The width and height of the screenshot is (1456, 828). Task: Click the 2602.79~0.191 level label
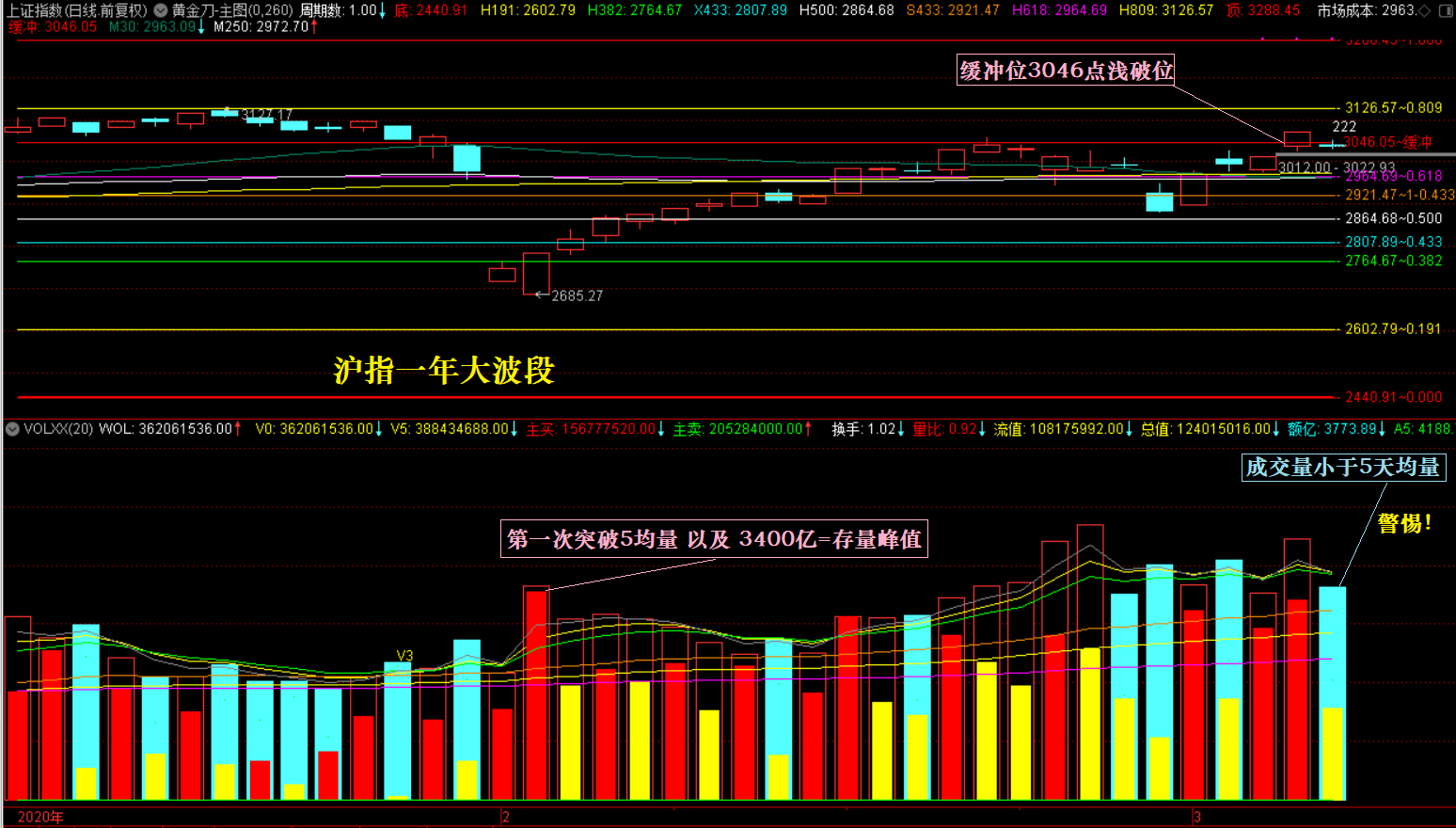pyautogui.click(x=1393, y=329)
